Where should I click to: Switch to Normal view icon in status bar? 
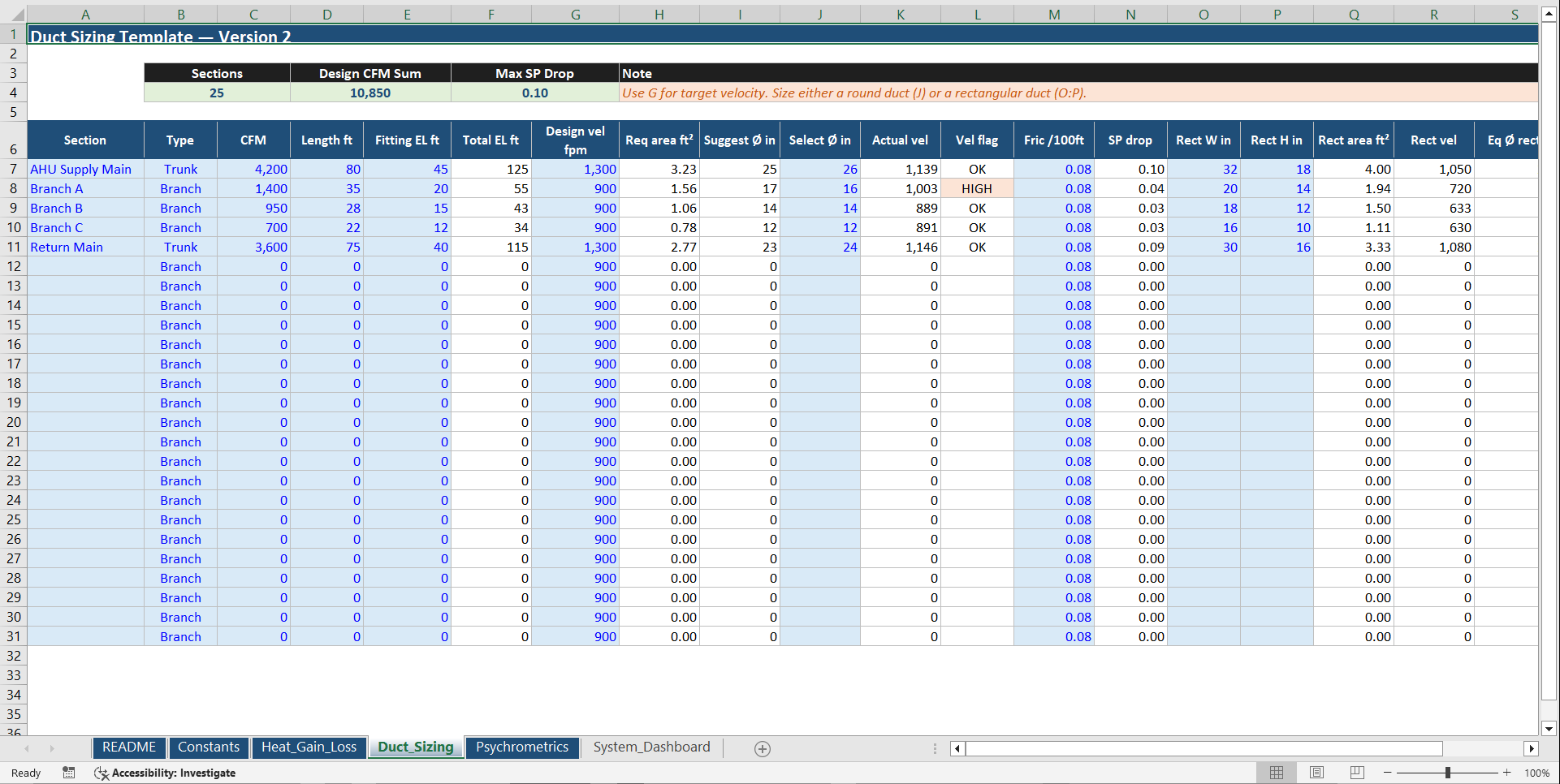(x=1276, y=773)
